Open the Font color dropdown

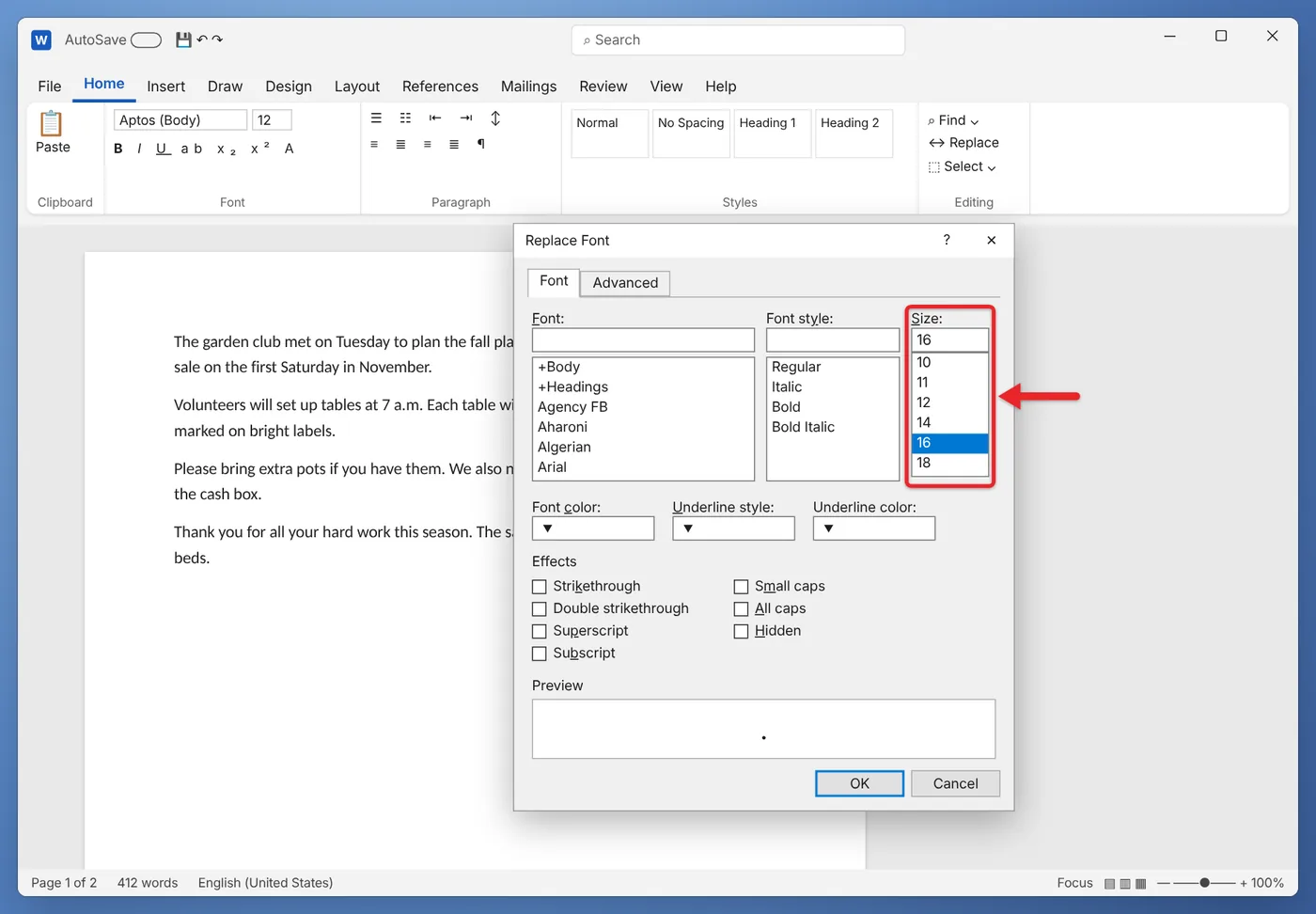593,528
